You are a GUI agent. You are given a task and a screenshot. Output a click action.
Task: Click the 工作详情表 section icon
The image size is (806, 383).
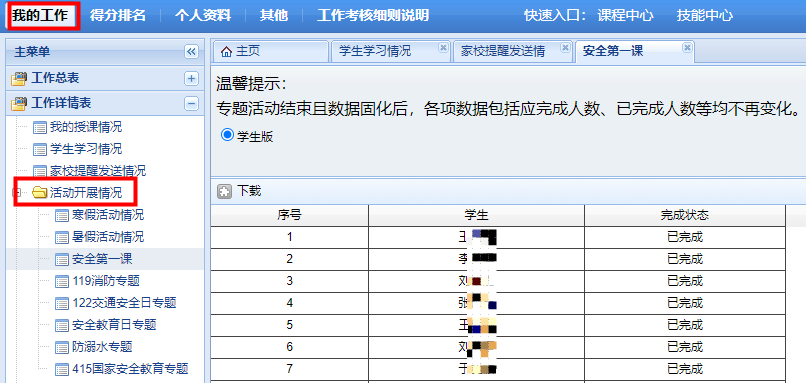coord(19,104)
